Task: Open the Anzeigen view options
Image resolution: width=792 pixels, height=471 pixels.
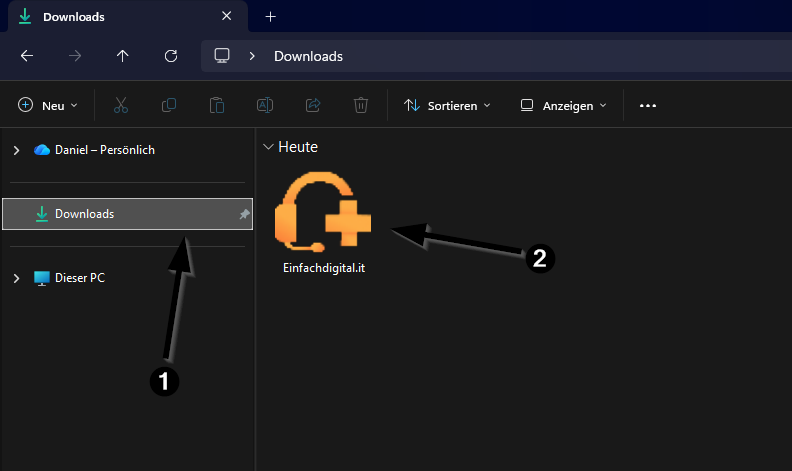Action: (x=564, y=105)
